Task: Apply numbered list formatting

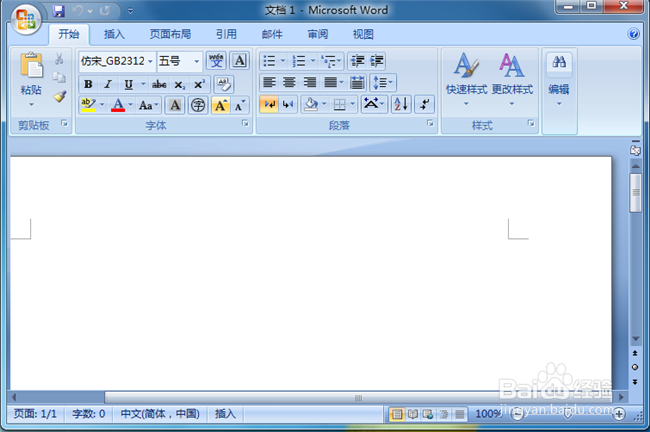Action: click(x=299, y=61)
